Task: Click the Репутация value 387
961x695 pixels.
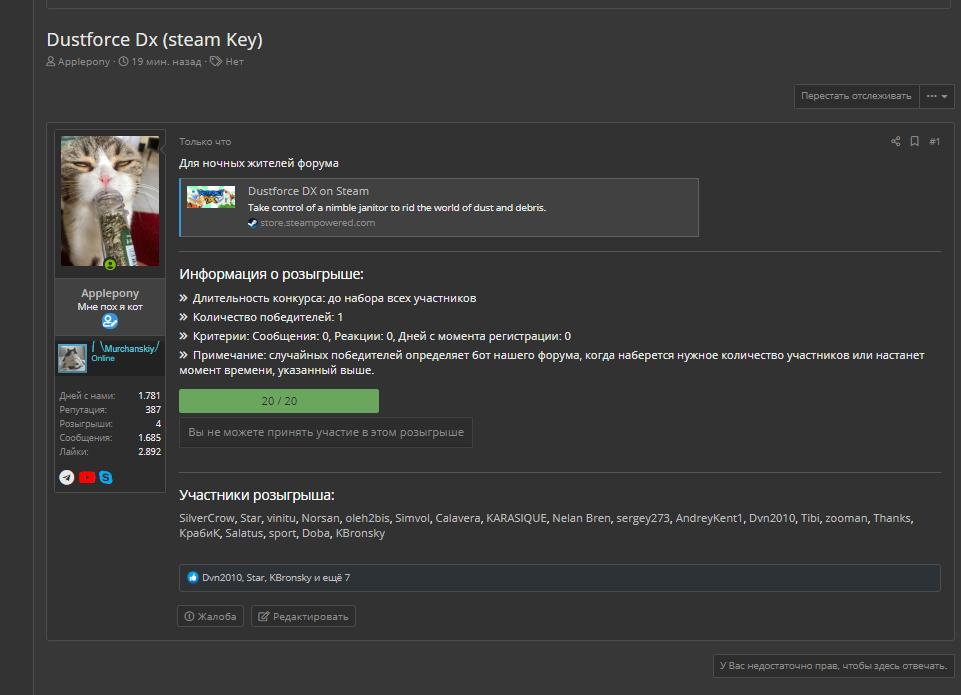Action: 153,409
